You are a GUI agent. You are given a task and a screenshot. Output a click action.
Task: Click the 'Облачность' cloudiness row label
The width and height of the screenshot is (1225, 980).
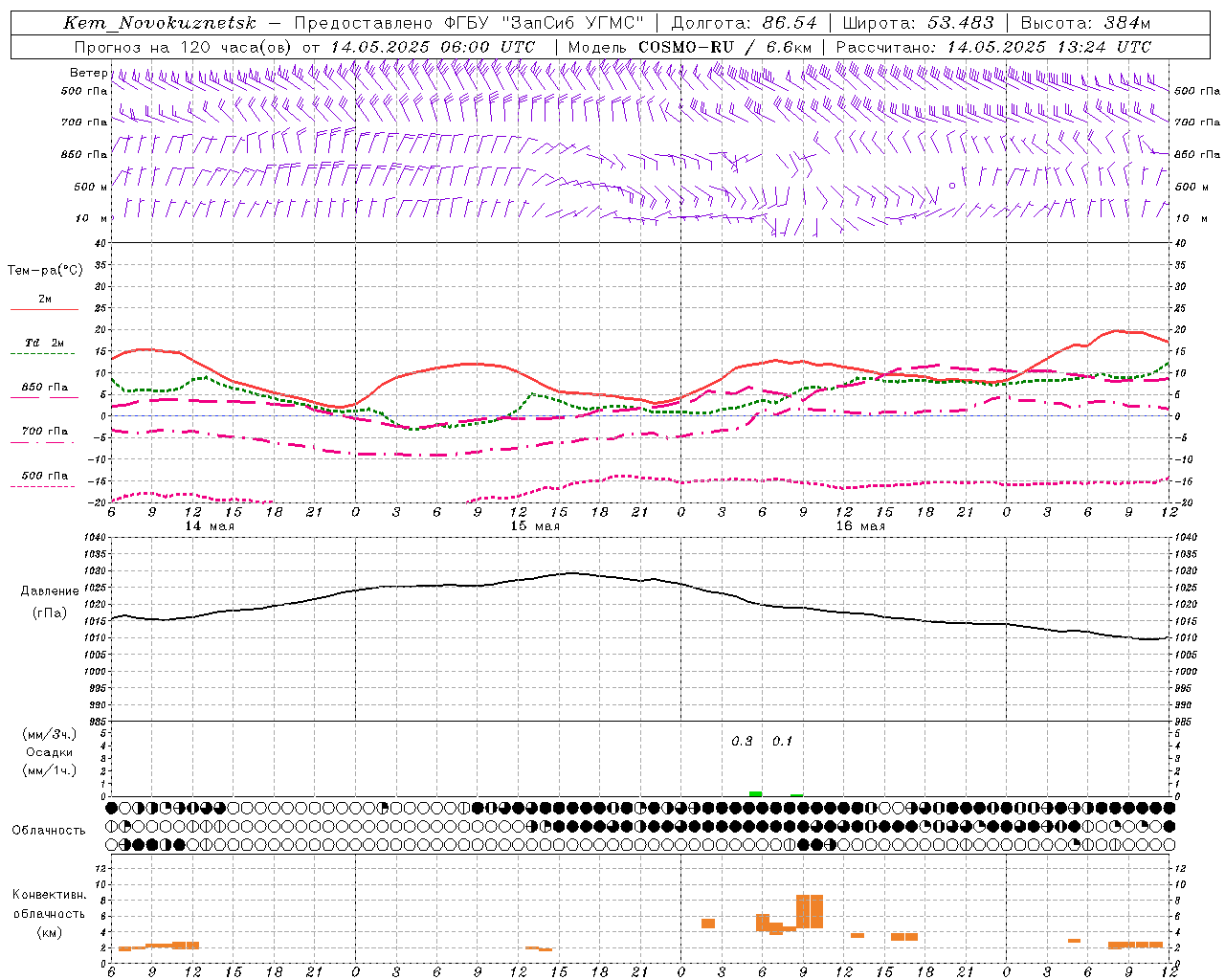point(50,831)
